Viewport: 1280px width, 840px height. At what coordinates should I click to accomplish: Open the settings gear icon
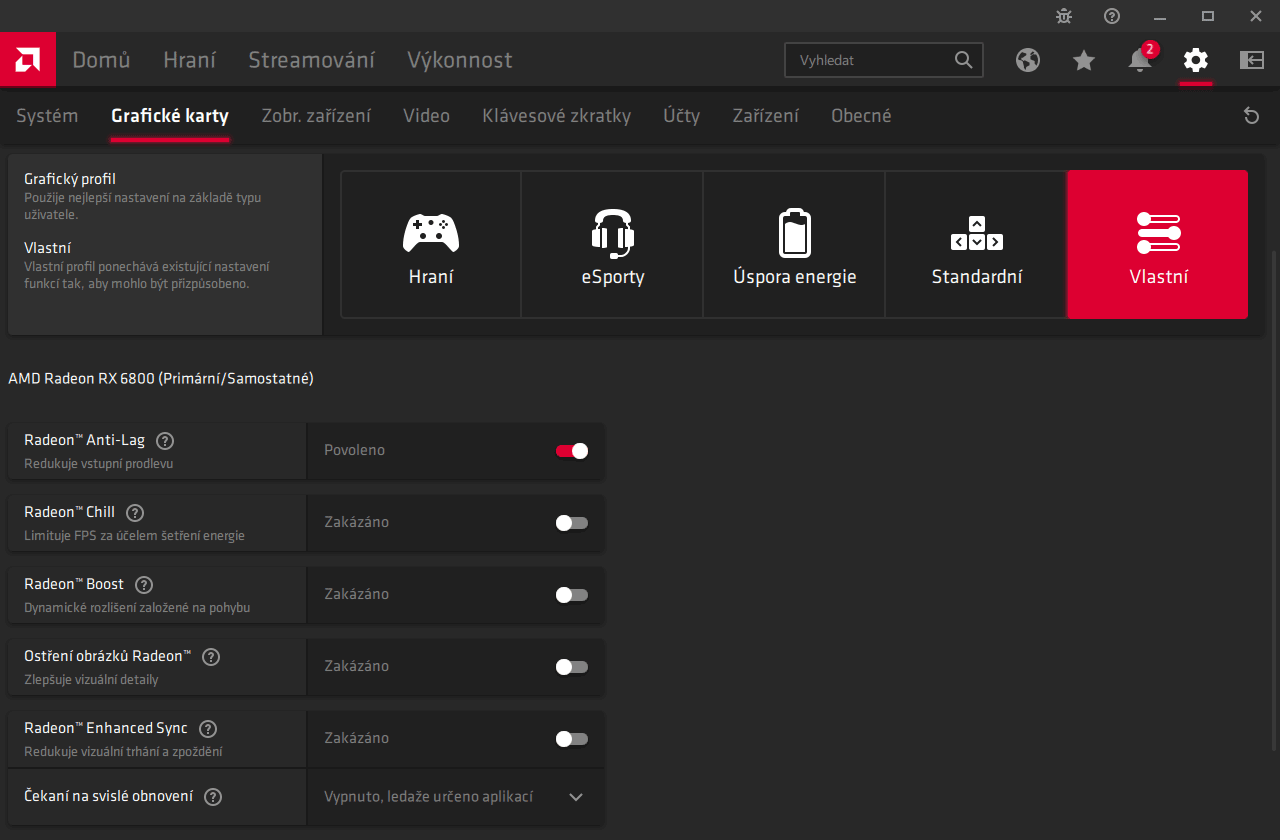click(1196, 60)
